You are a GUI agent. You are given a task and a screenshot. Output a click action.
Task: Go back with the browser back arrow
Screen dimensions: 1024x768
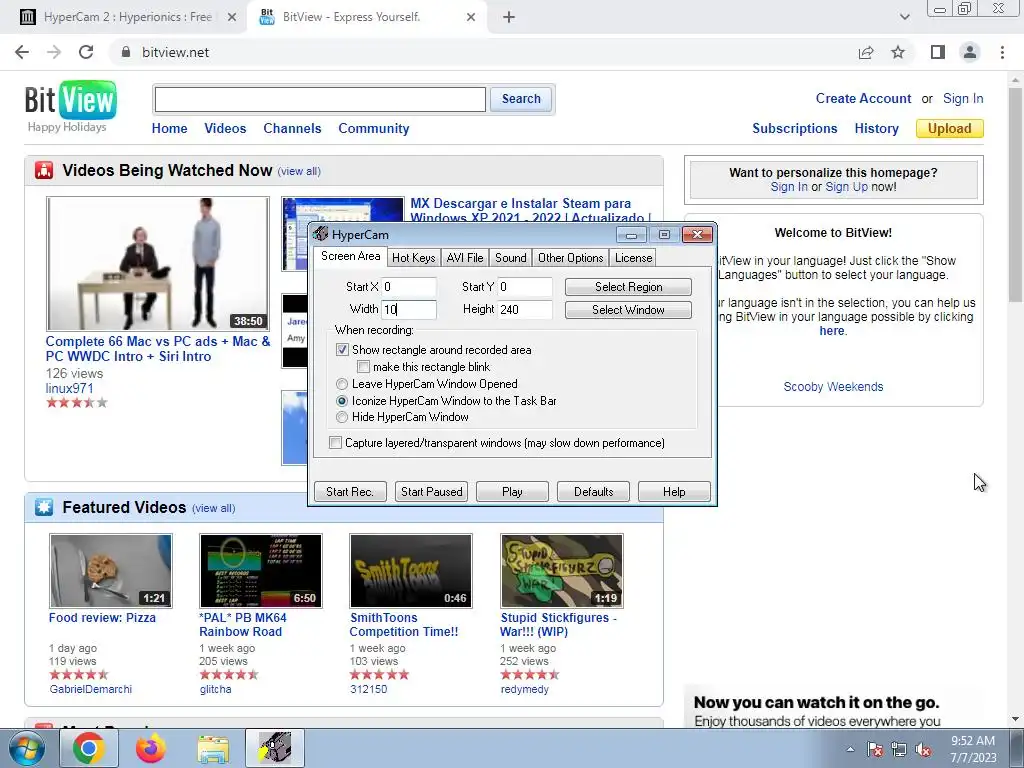(22, 52)
